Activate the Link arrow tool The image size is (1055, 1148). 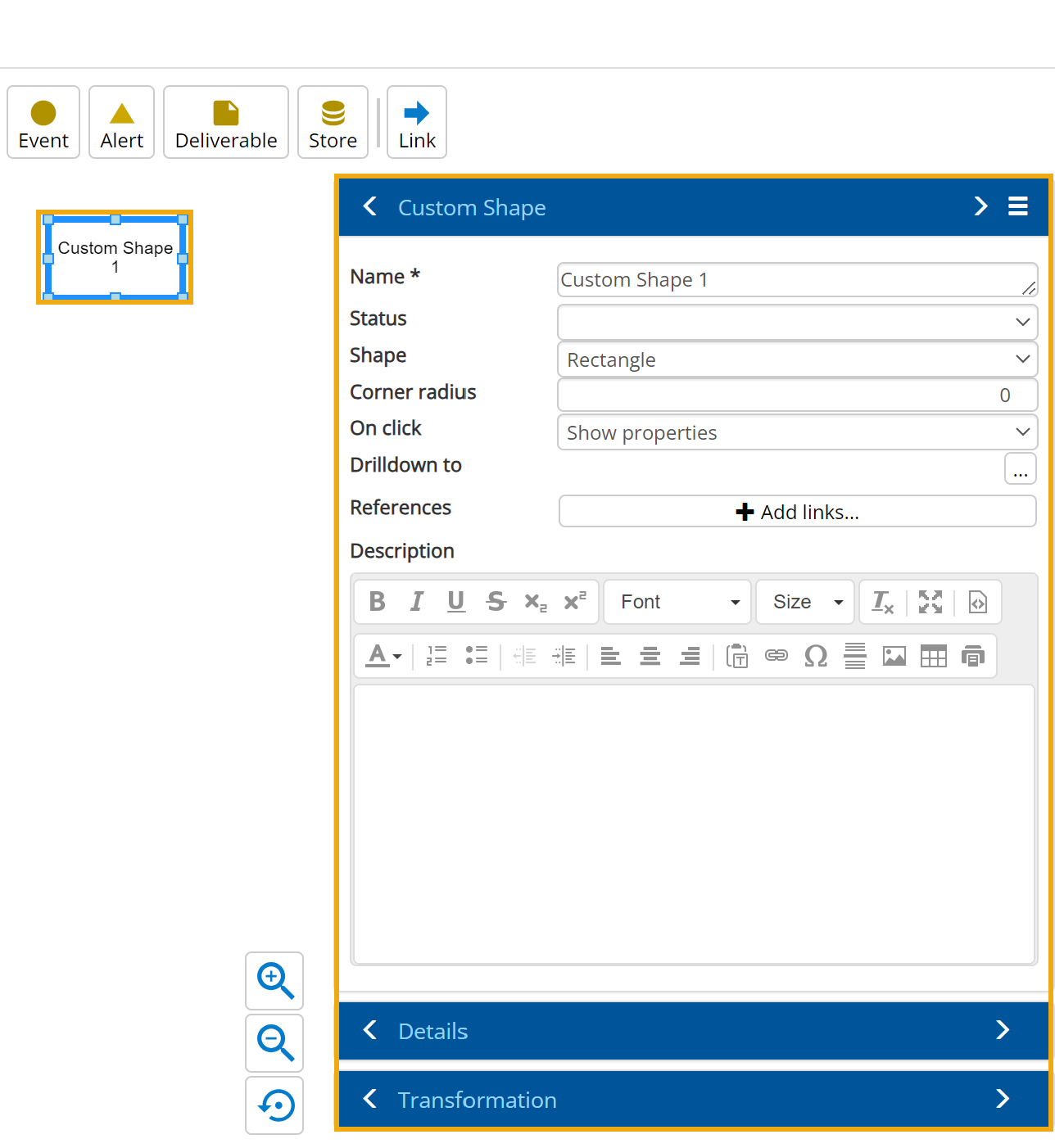(x=417, y=123)
